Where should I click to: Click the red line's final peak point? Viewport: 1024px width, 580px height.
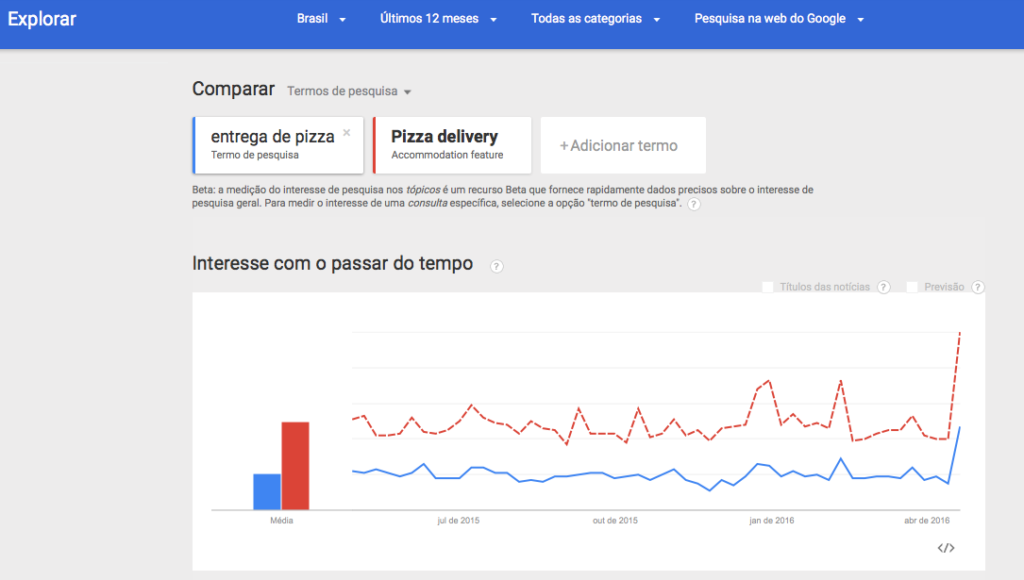(960, 333)
